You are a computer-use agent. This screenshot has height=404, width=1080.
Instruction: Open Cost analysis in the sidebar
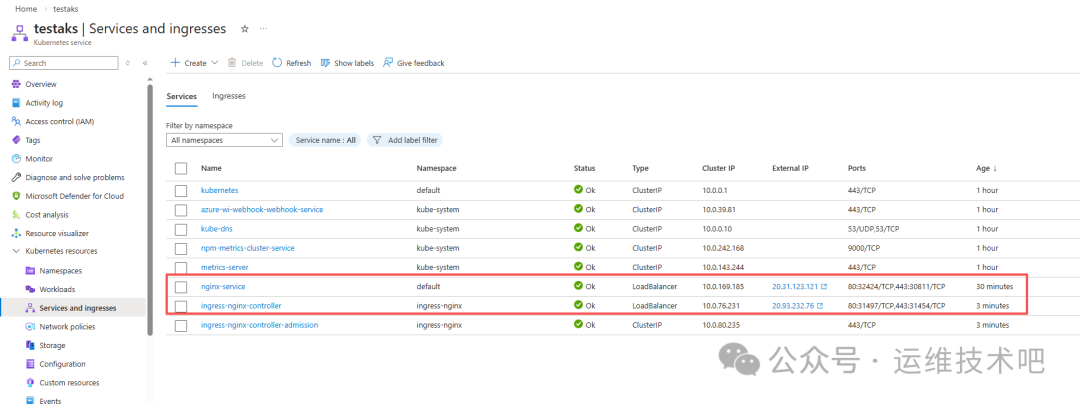[x=47, y=215]
